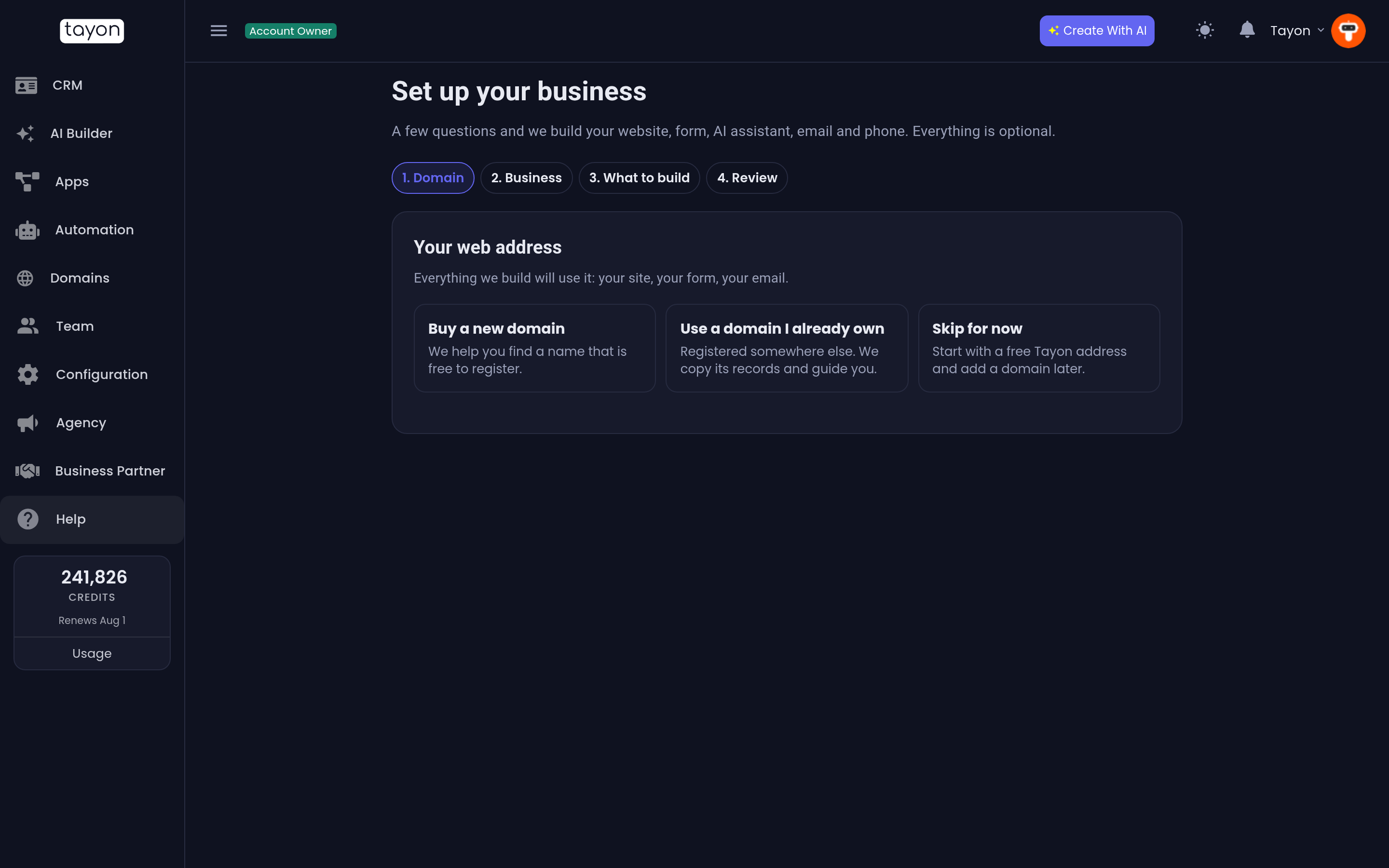1389x868 pixels.
Task: Open the Agency menu label
Action: point(81,423)
